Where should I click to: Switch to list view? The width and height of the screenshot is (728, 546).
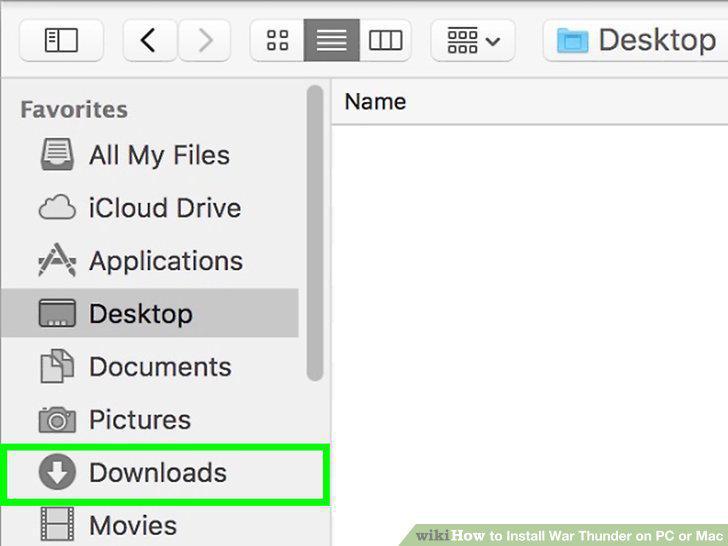click(x=332, y=40)
